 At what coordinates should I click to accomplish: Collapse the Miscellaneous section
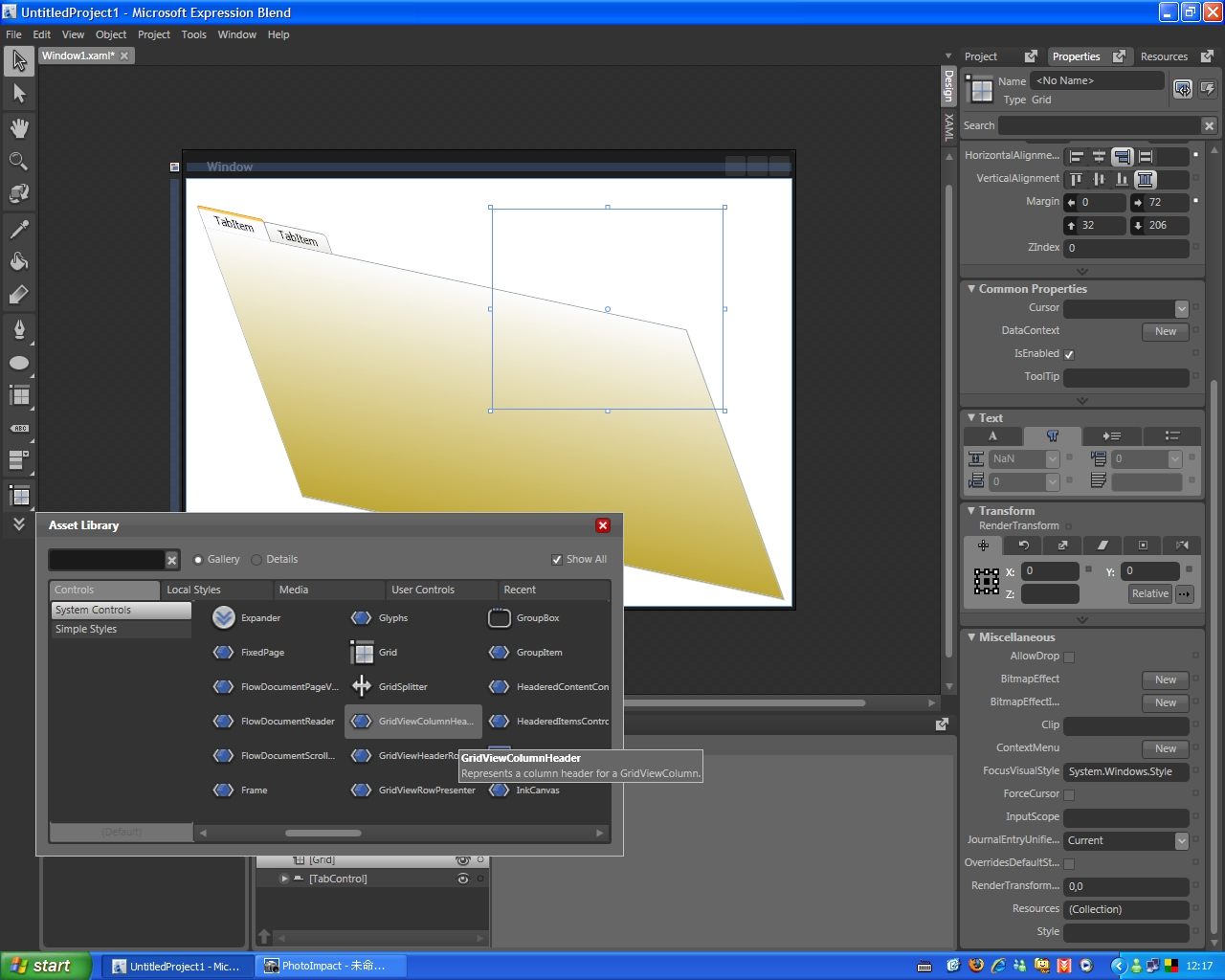point(971,637)
